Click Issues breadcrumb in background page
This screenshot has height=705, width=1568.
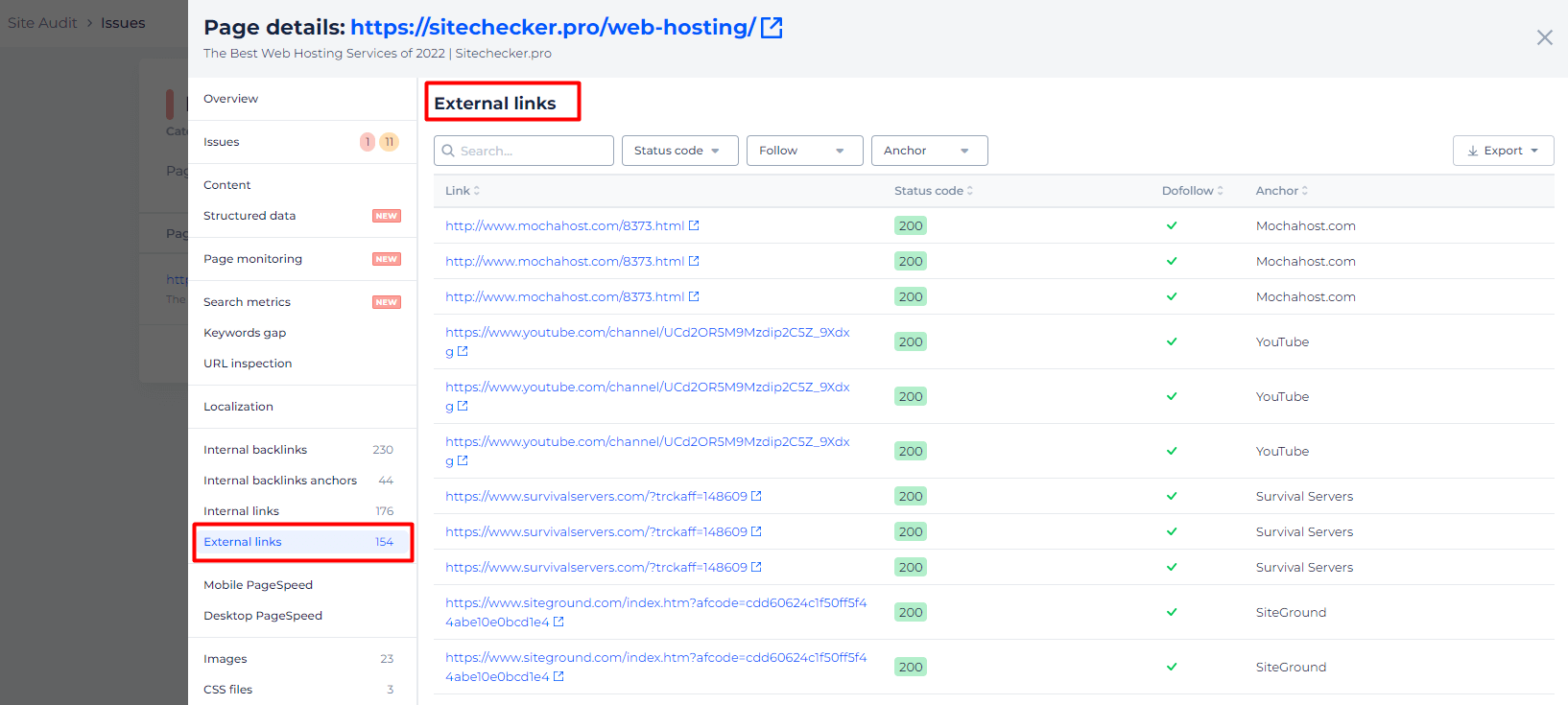coord(123,23)
